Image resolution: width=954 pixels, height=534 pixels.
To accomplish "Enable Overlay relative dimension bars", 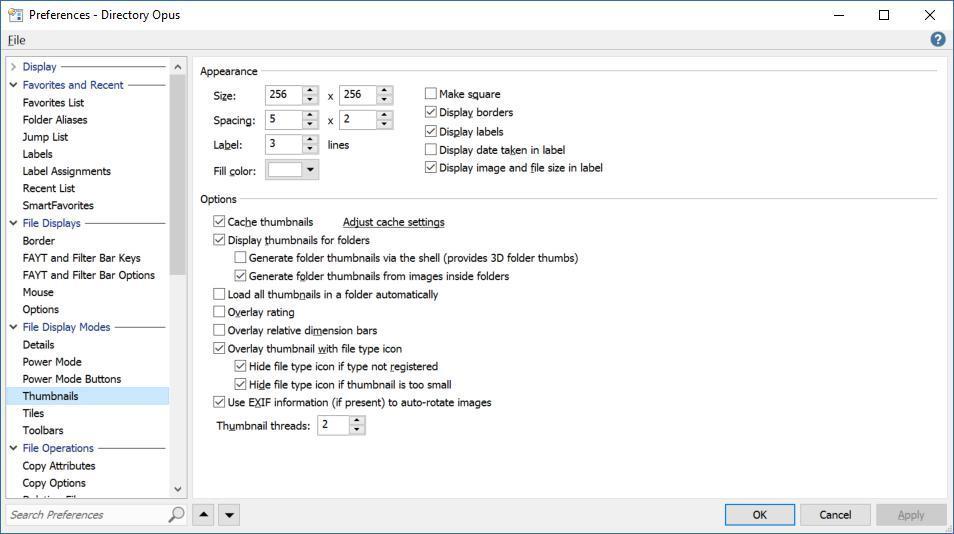I will tap(219, 330).
